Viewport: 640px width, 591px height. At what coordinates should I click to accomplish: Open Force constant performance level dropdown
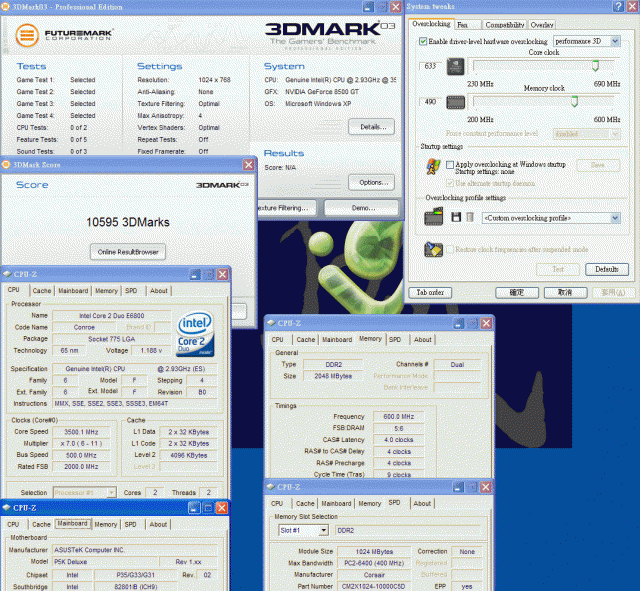[615, 133]
